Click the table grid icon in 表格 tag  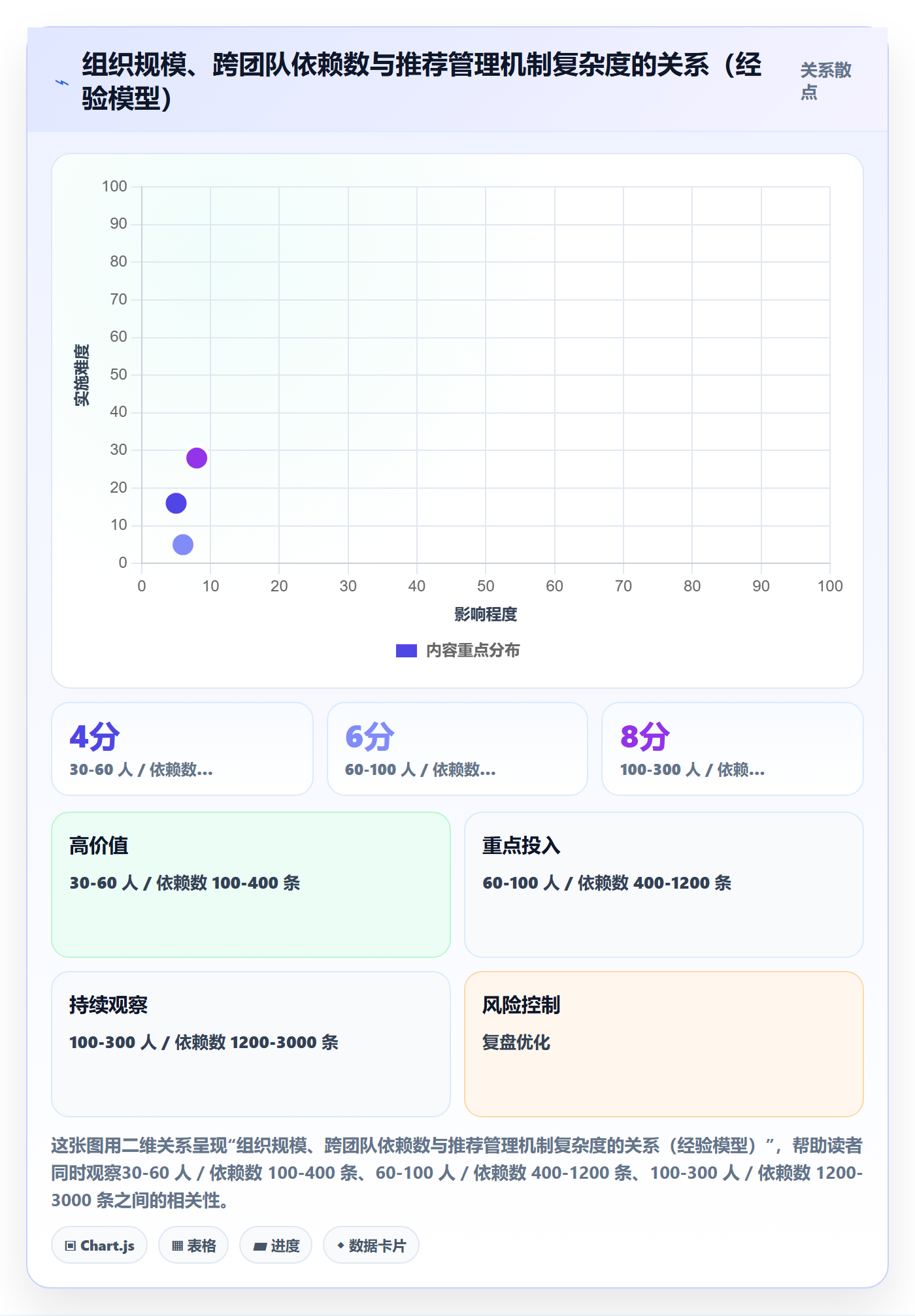(177, 1246)
